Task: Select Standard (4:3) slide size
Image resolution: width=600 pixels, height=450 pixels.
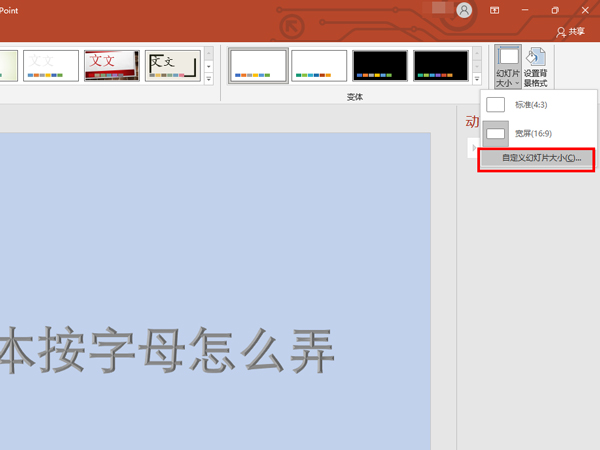Action: (x=530, y=104)
